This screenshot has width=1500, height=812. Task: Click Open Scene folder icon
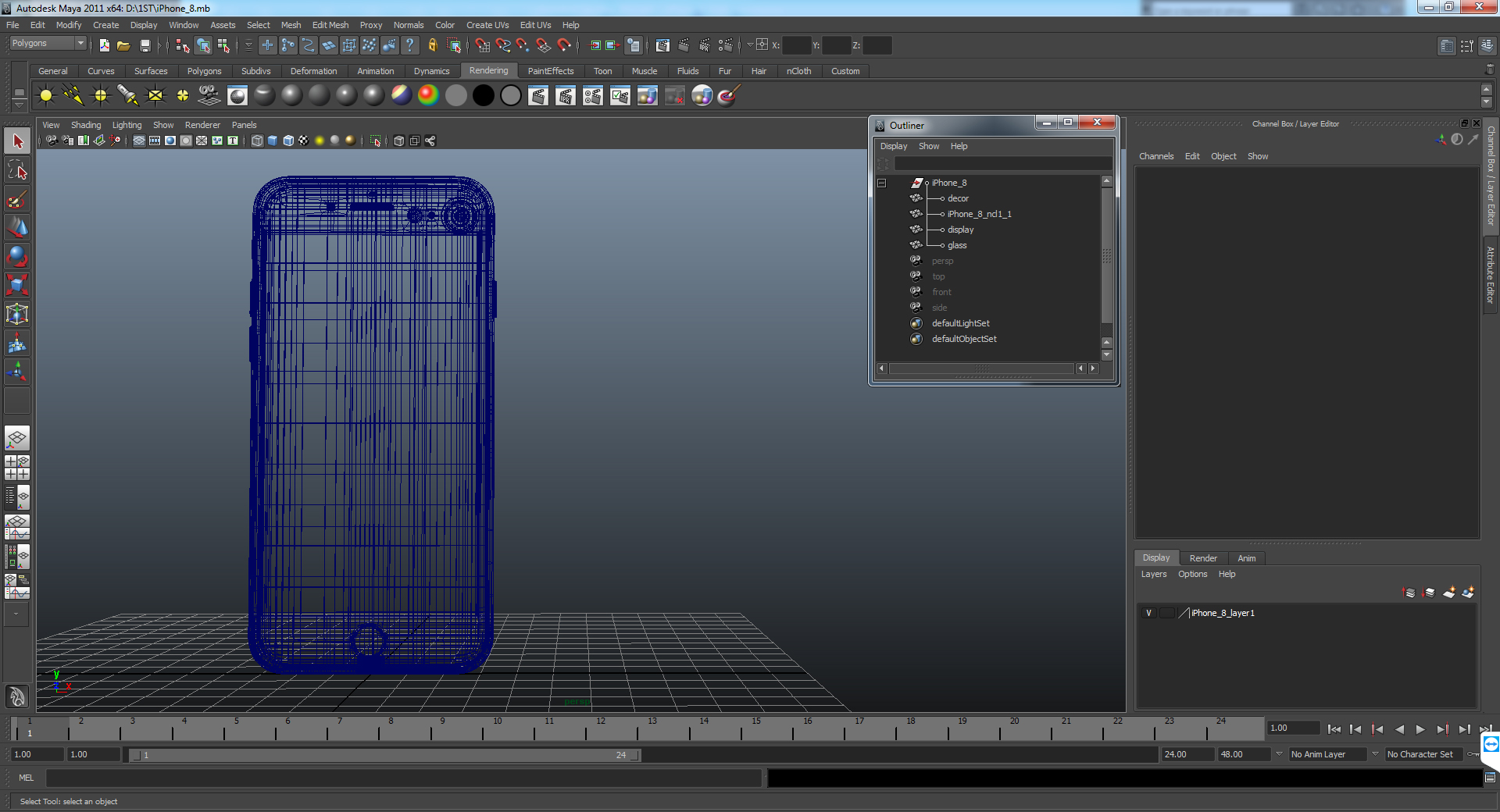(x=123, y=45)
